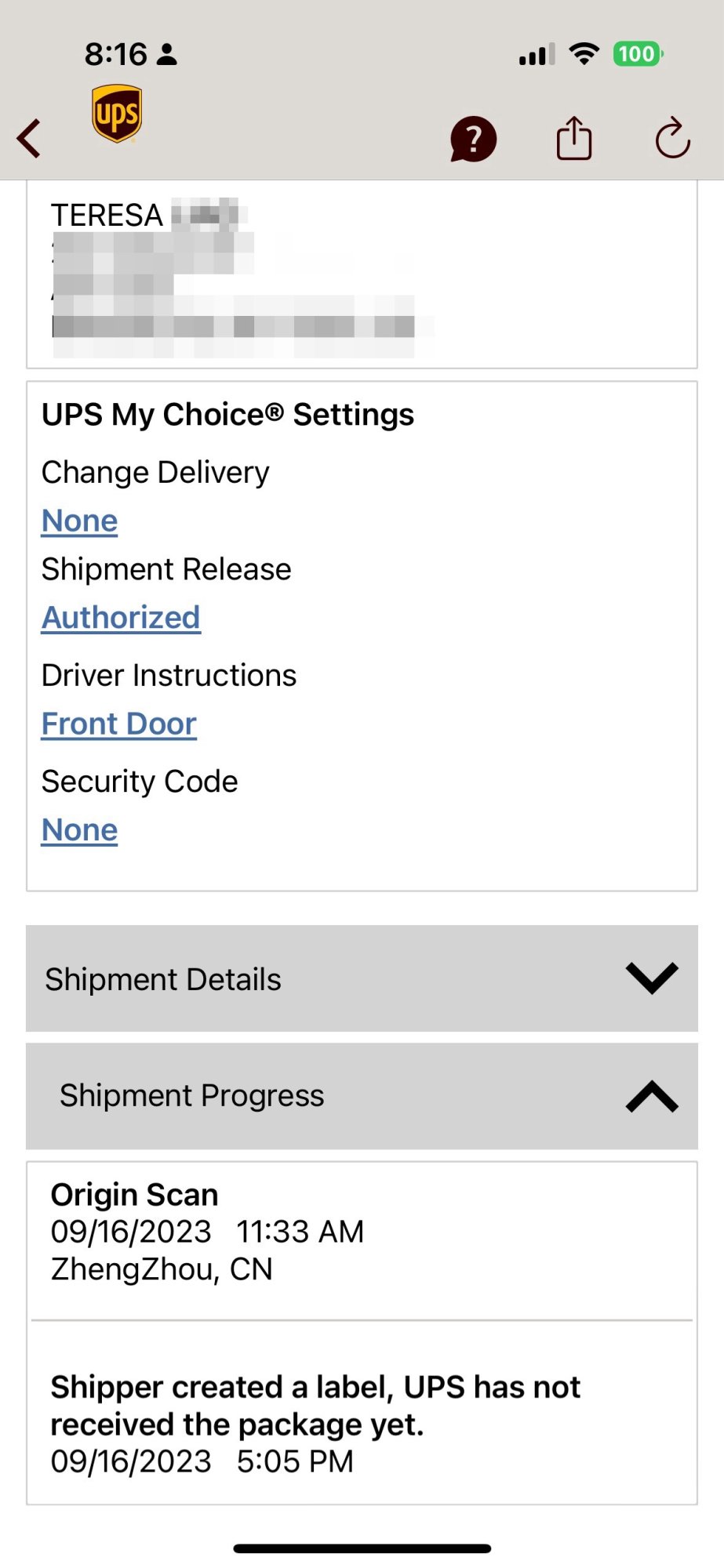Tap the share icon

573,139
